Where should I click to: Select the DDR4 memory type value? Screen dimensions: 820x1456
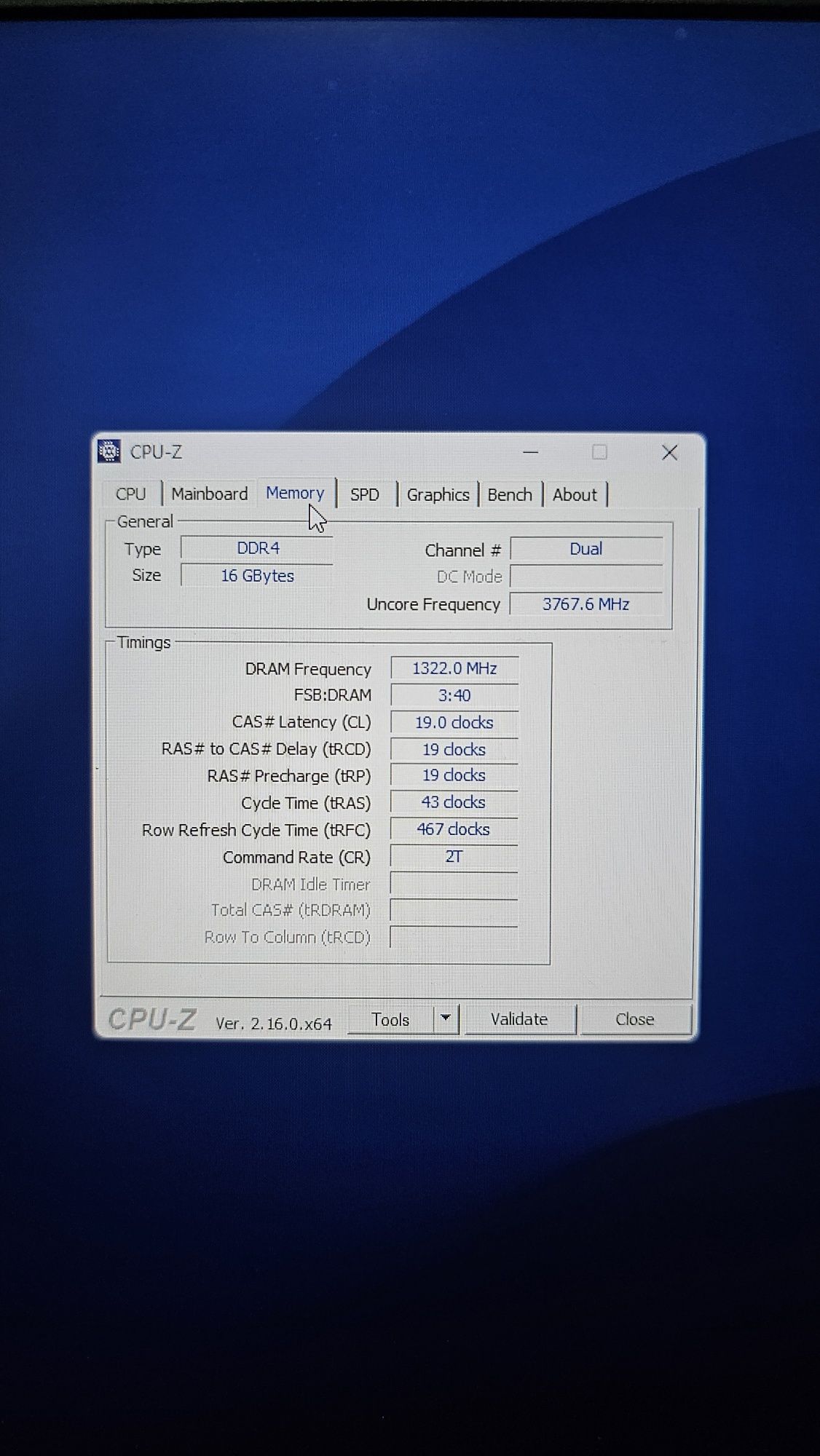(258, 548)
